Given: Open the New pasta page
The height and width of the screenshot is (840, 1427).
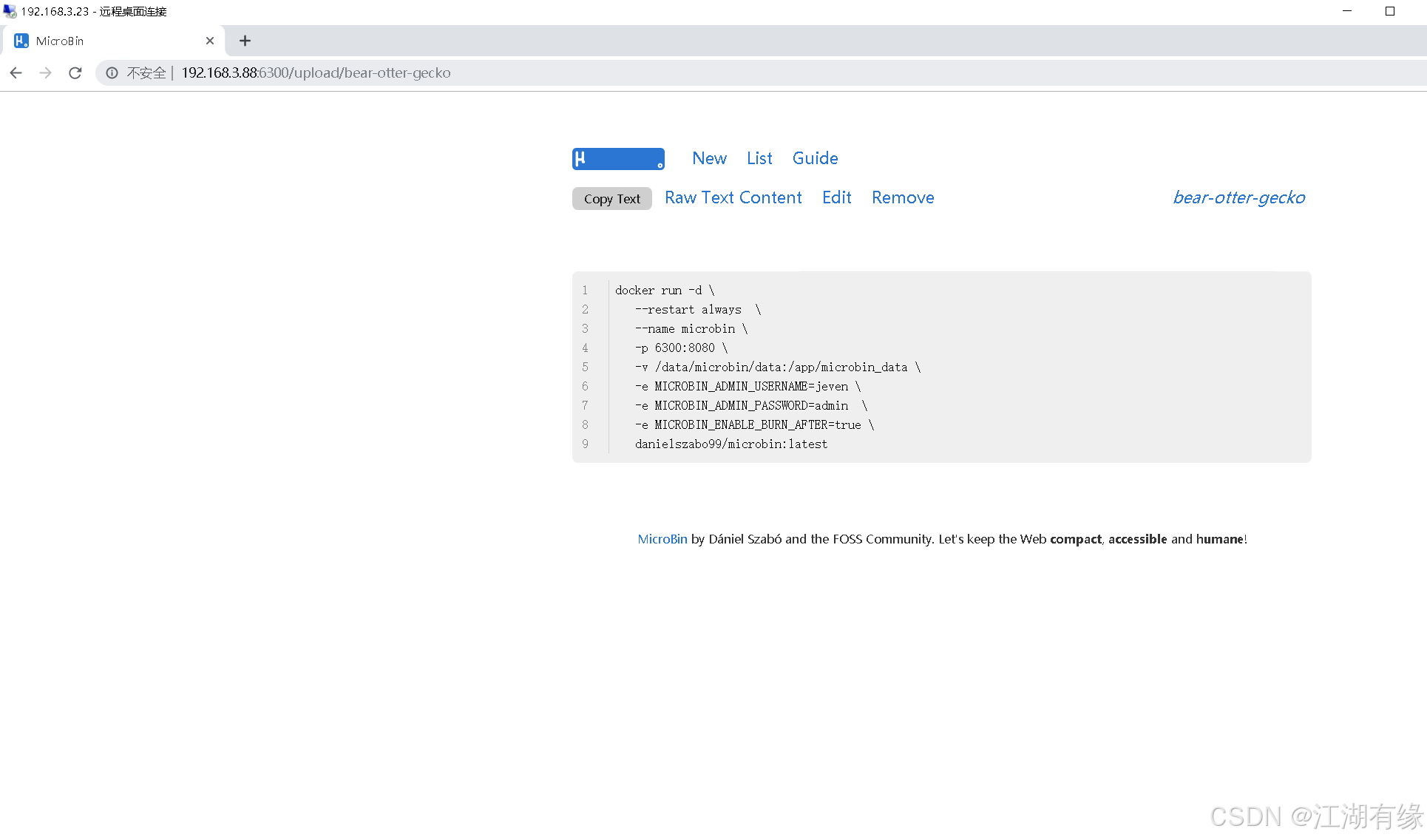Looking at the screenshot, I should [709, 158].
